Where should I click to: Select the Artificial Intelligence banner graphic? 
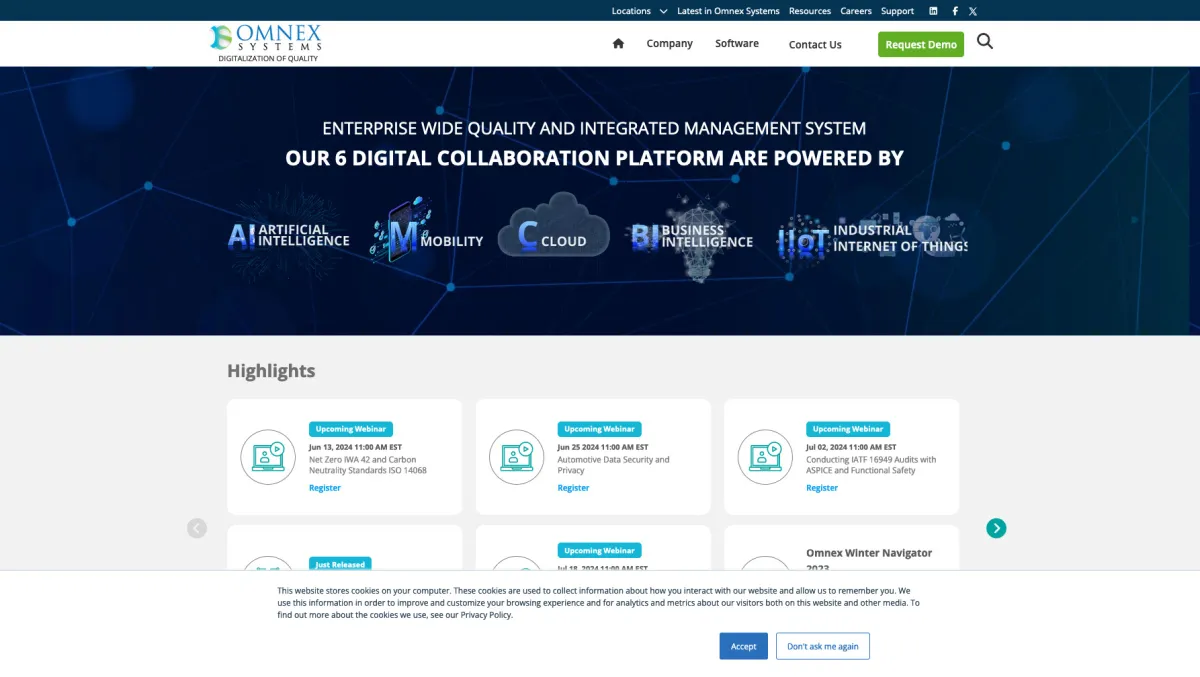pos(289,236)
